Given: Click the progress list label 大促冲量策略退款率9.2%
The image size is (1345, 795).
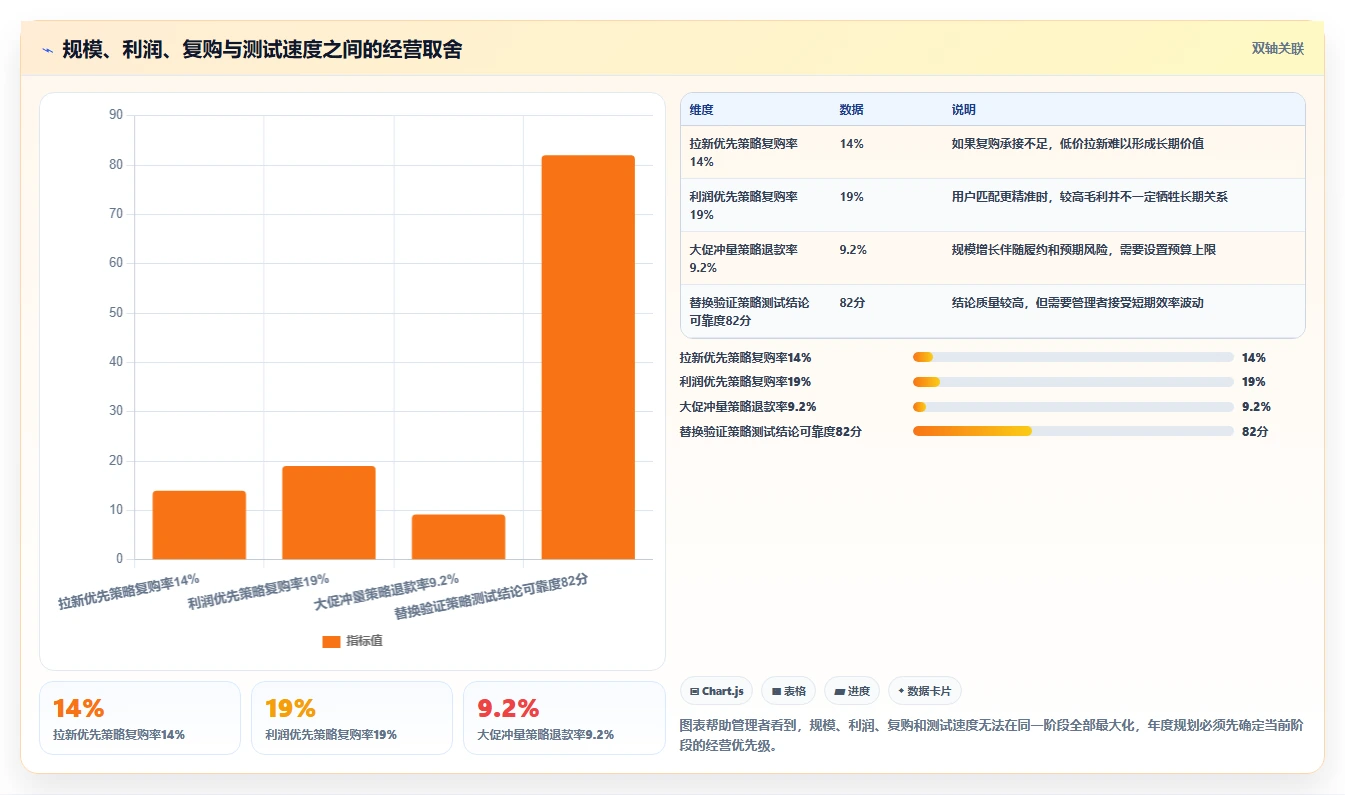Looking at the screenshot, I should [747, 407].
